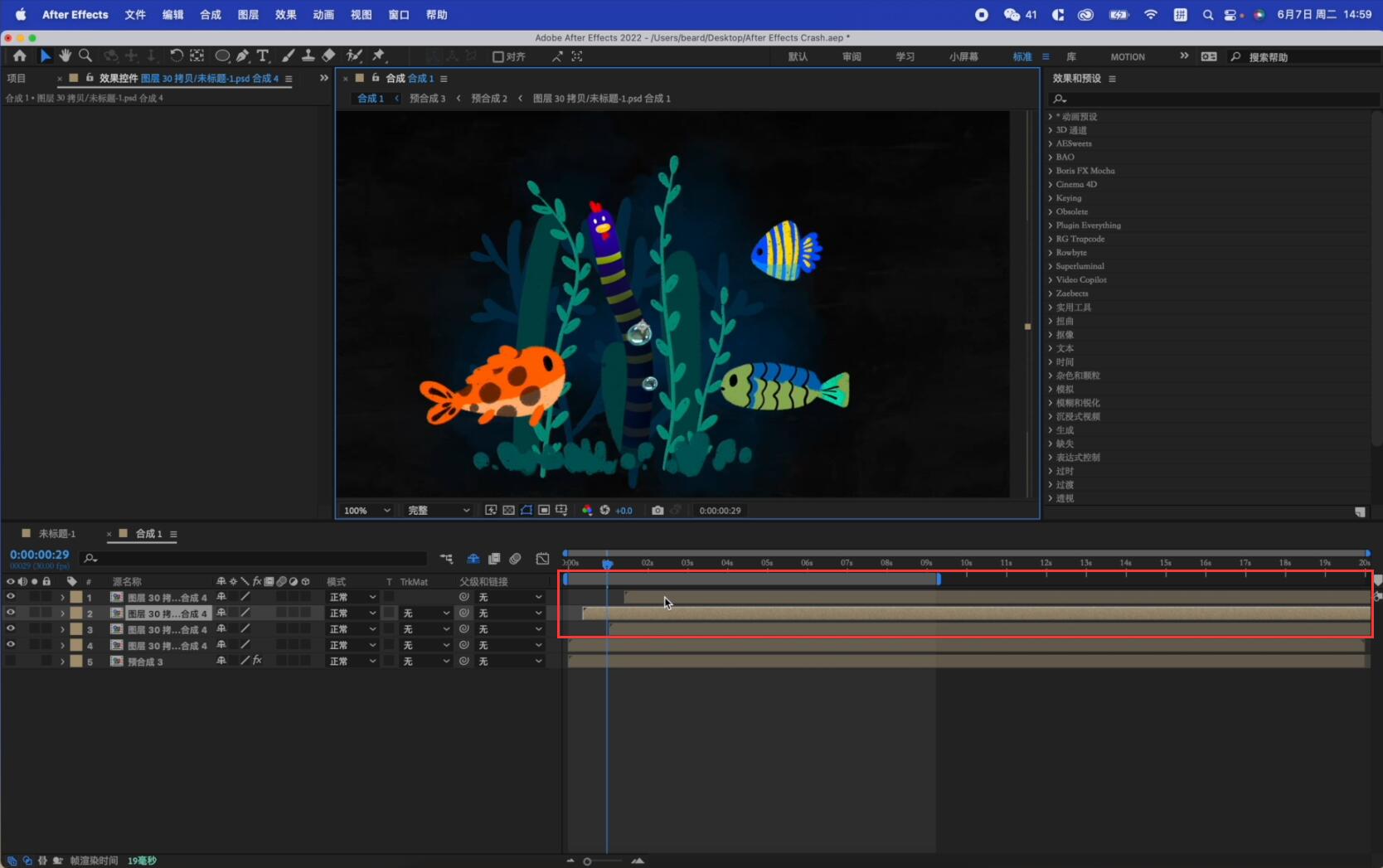Select the Type text tool
This screenshot has width=1383, height=868.
coord(263,56)
